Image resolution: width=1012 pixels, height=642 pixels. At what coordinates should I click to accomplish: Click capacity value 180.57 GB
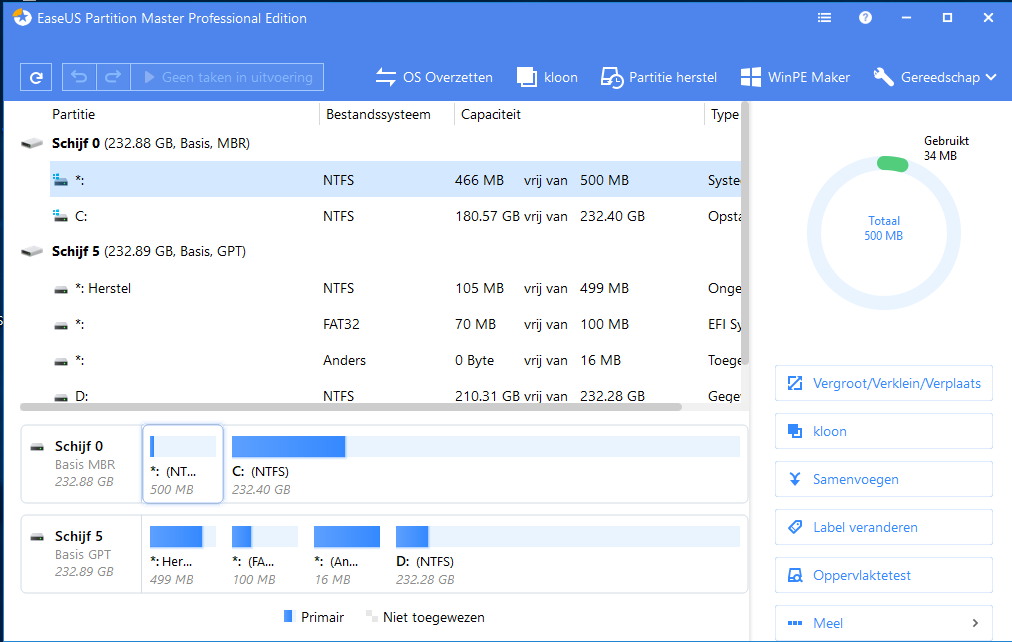[x=487, y=216]
